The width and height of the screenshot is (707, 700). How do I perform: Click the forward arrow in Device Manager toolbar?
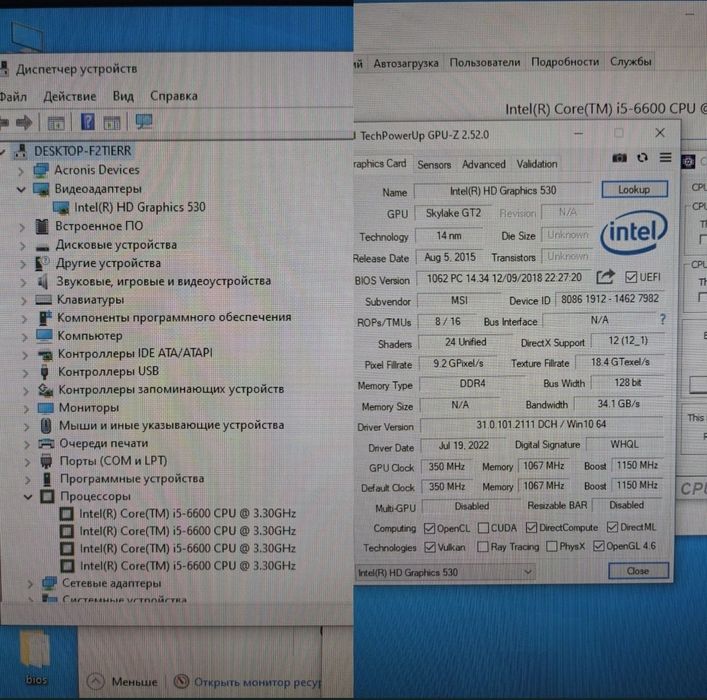coord(24,122)
